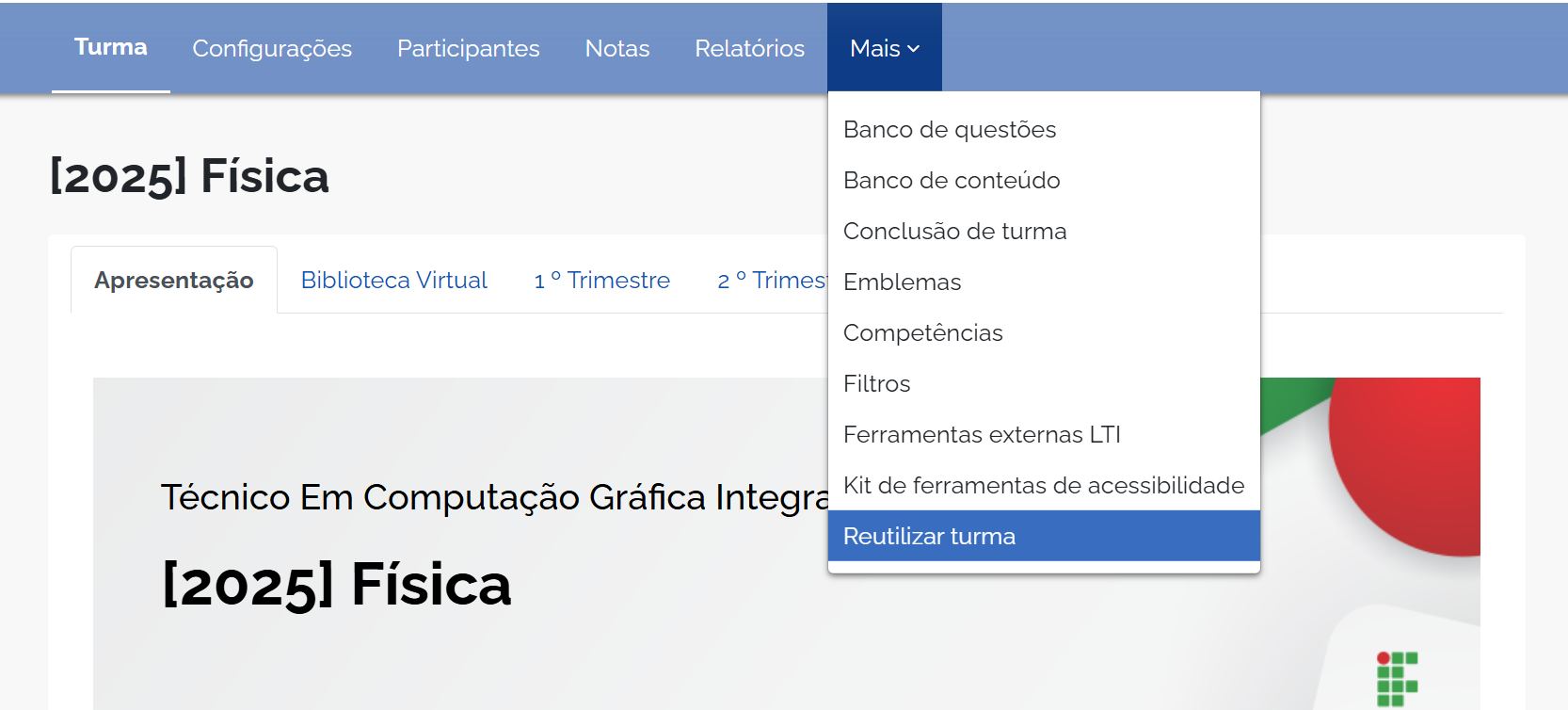Switch to the Apresentação section tab
Image resolution: width=1568 pixels, height=710 pixels.
pos(174,280)
